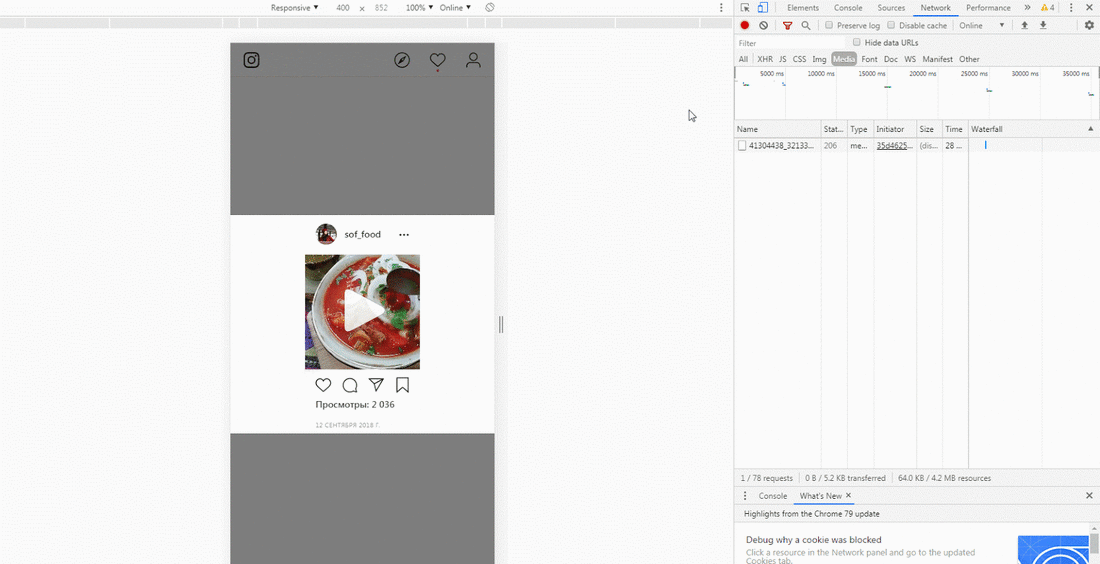Open the Network panel throttling dropdown

pos(982,25)
